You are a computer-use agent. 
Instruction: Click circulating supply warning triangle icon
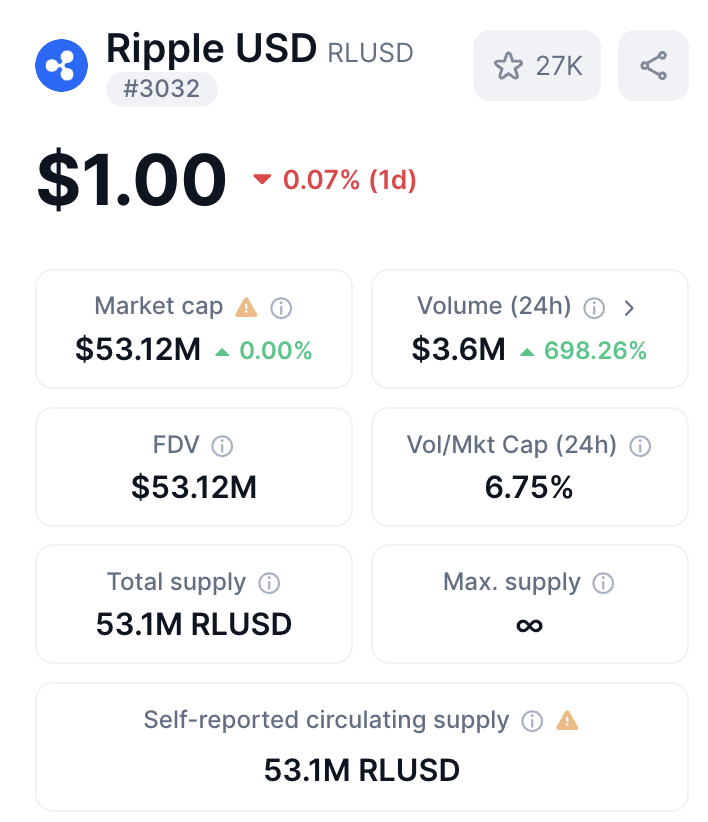click(x=567, y=720)
